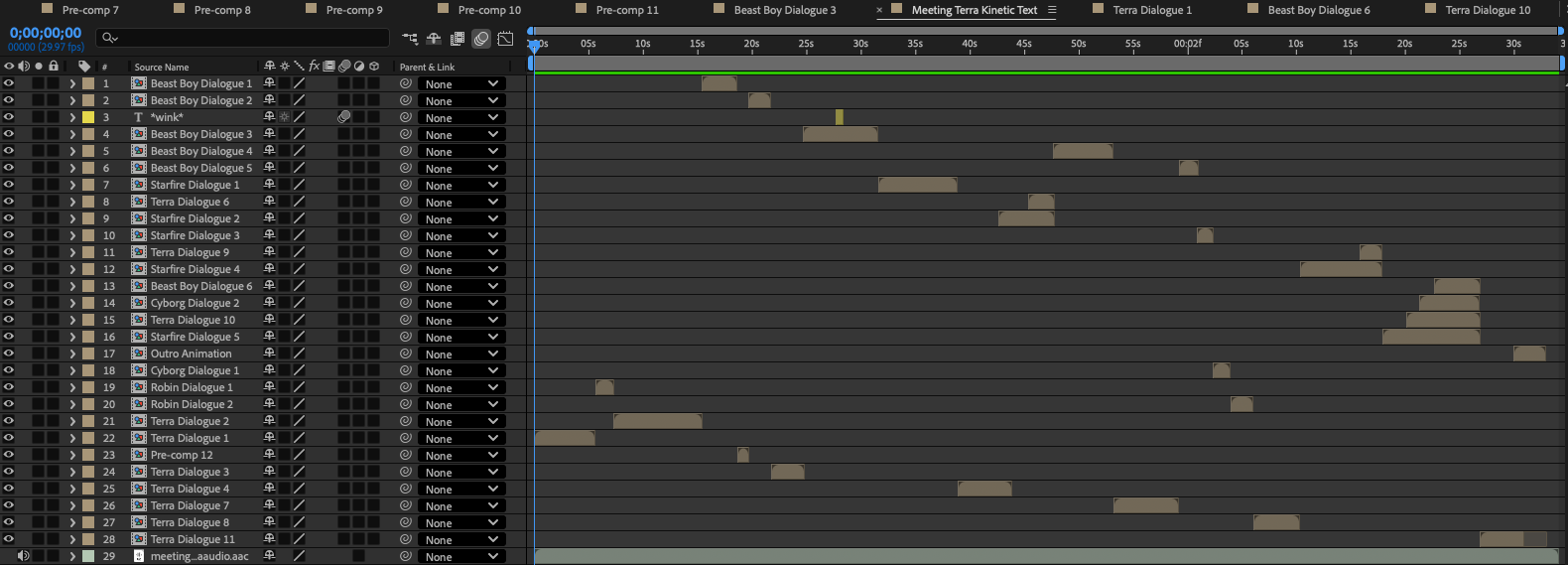1568x565 pixels.
Task: Click the yellow label swatch of *wink*
Action: [88, 117]
